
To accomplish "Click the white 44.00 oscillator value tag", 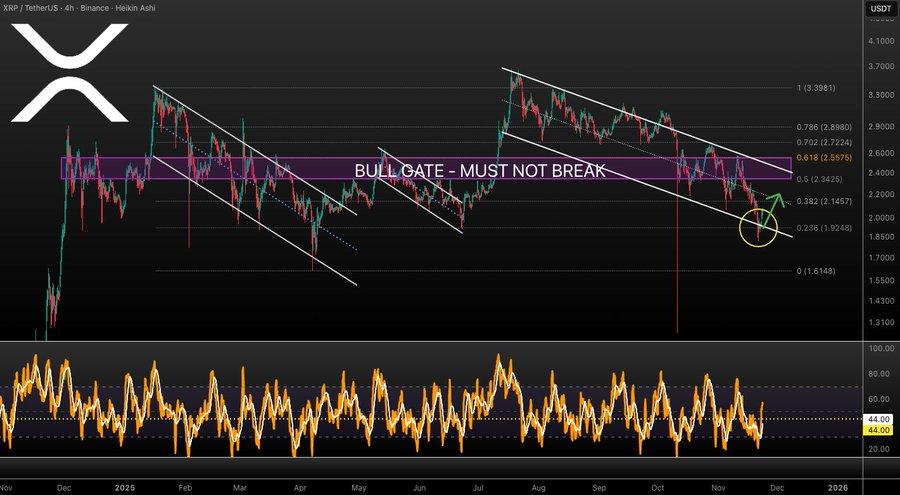I will tap(881, 417).
